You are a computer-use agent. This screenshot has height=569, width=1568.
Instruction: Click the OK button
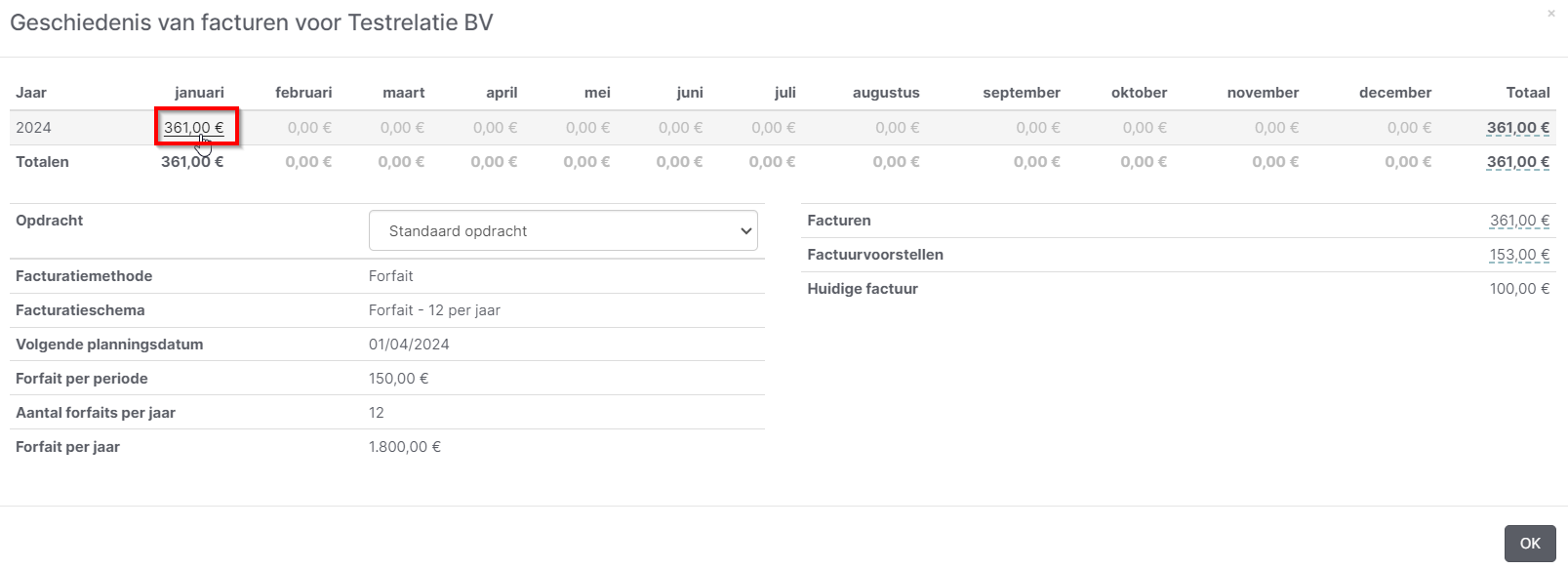tap(1530, 544)
